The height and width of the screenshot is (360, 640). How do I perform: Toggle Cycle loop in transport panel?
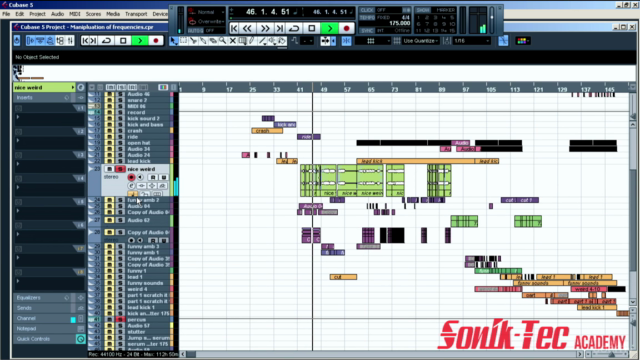[294, 28]
